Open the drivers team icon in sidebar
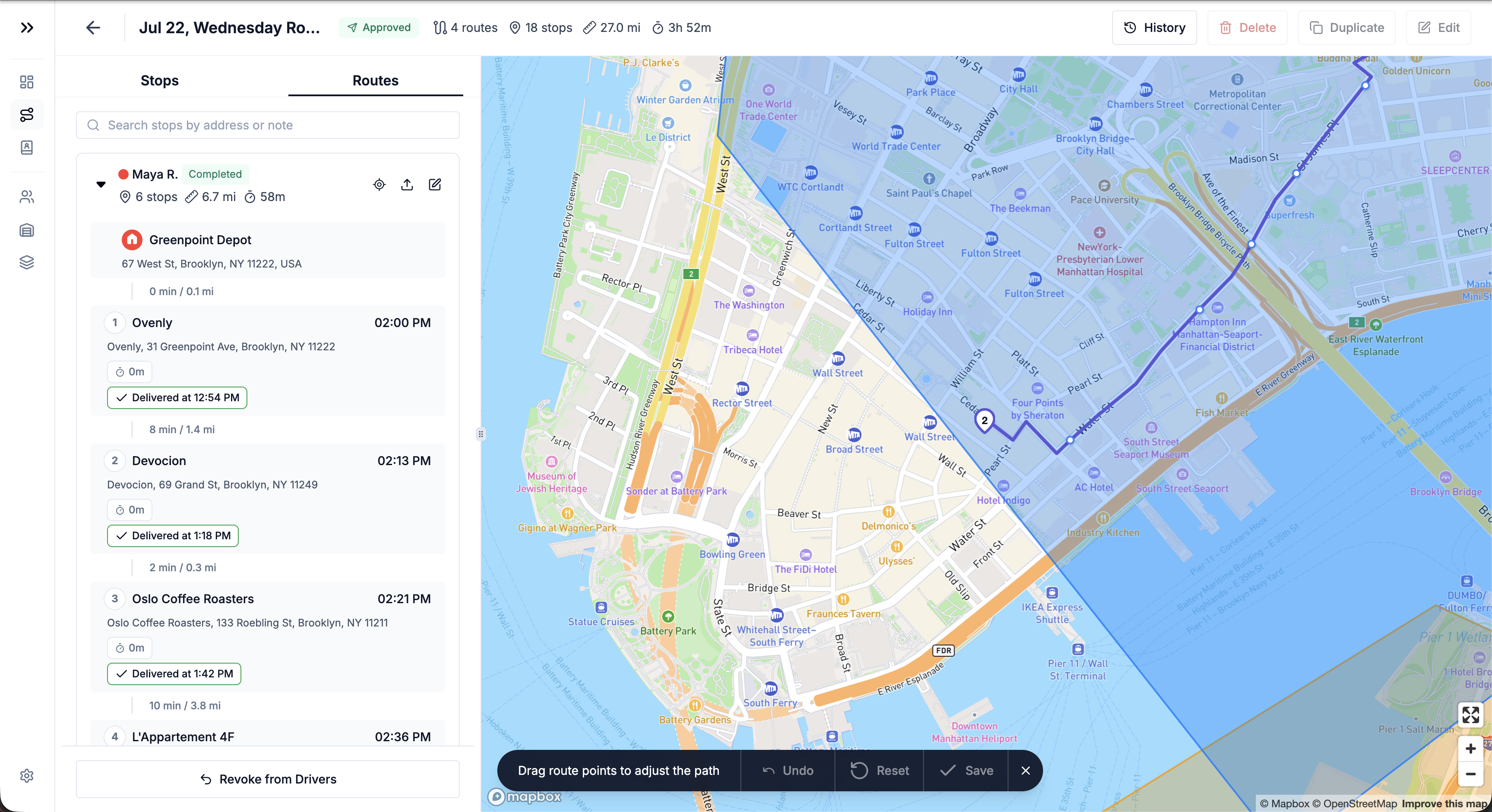Viewport: 1492px width, 812px height. coord(27,197)
